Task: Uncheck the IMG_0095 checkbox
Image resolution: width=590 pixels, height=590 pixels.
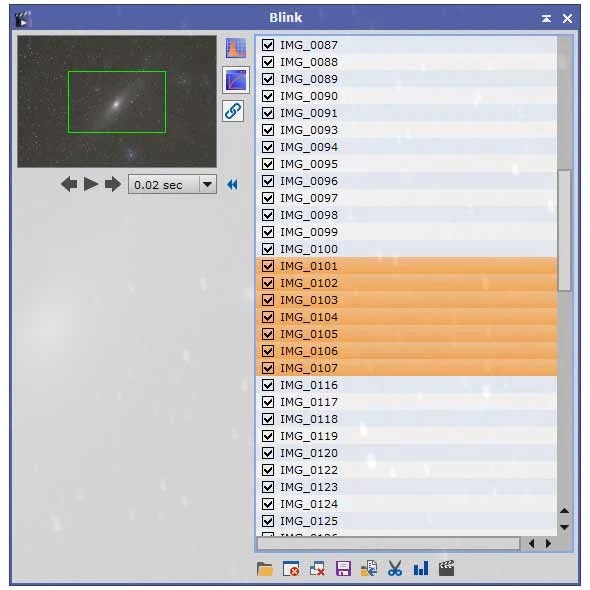Action: coord(268,164)
